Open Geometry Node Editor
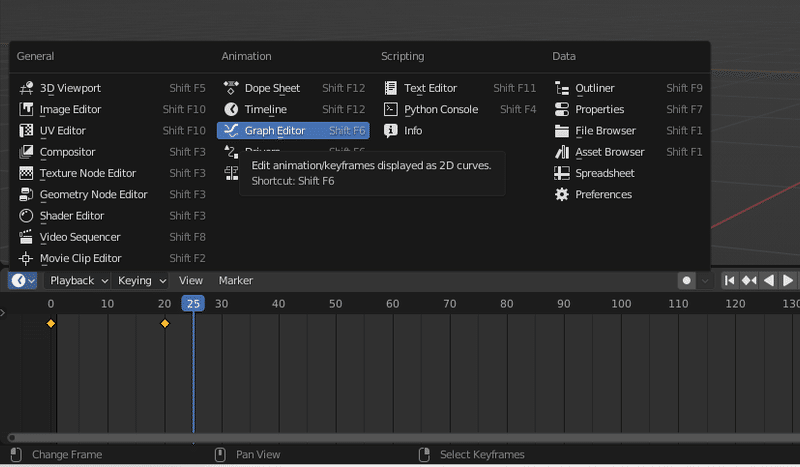This screenshot has width=800, height=467. (112, 194)
